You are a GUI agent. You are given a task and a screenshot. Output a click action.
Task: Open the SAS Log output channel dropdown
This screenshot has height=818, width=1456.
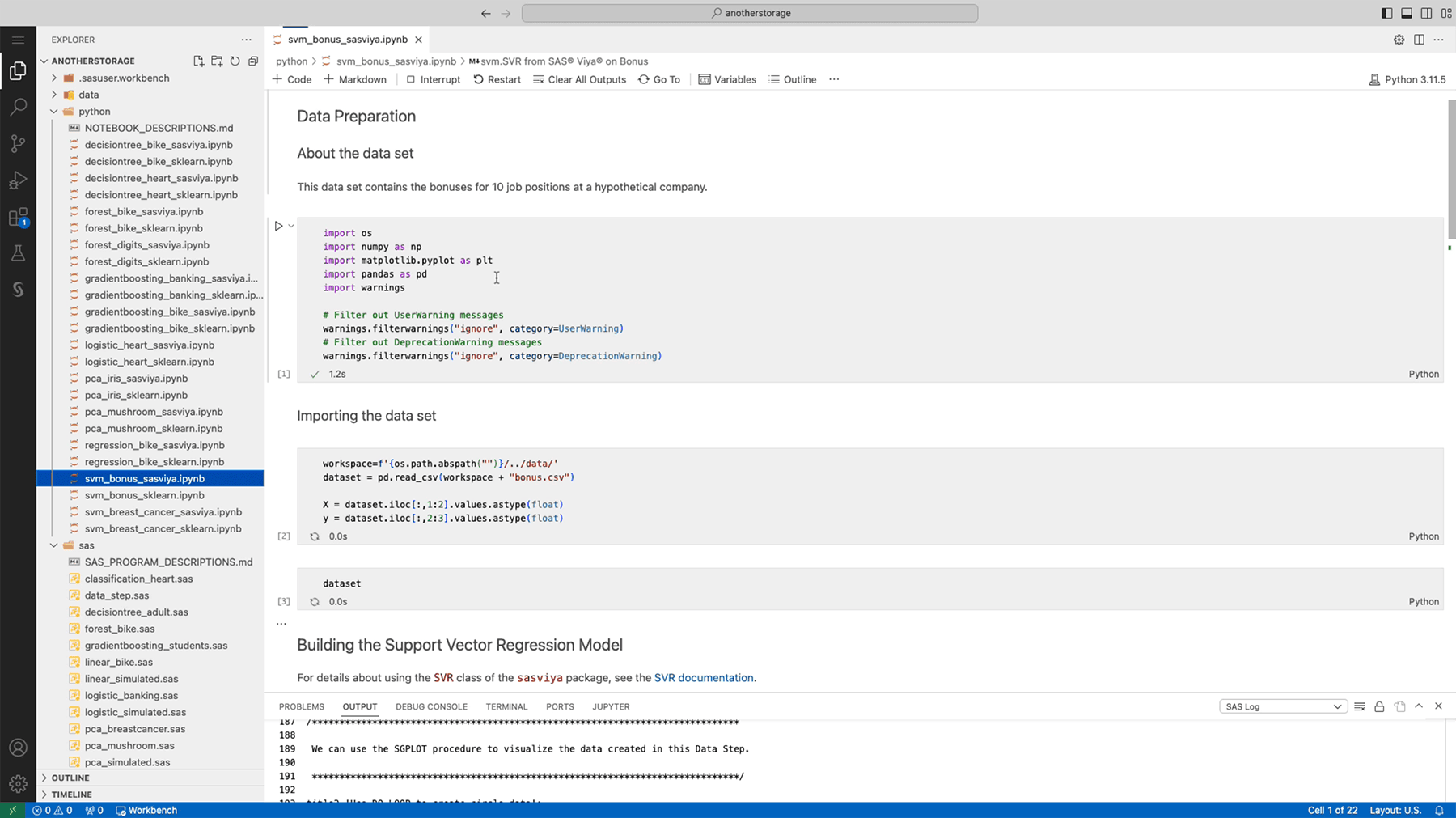[x=1282, y=706]
